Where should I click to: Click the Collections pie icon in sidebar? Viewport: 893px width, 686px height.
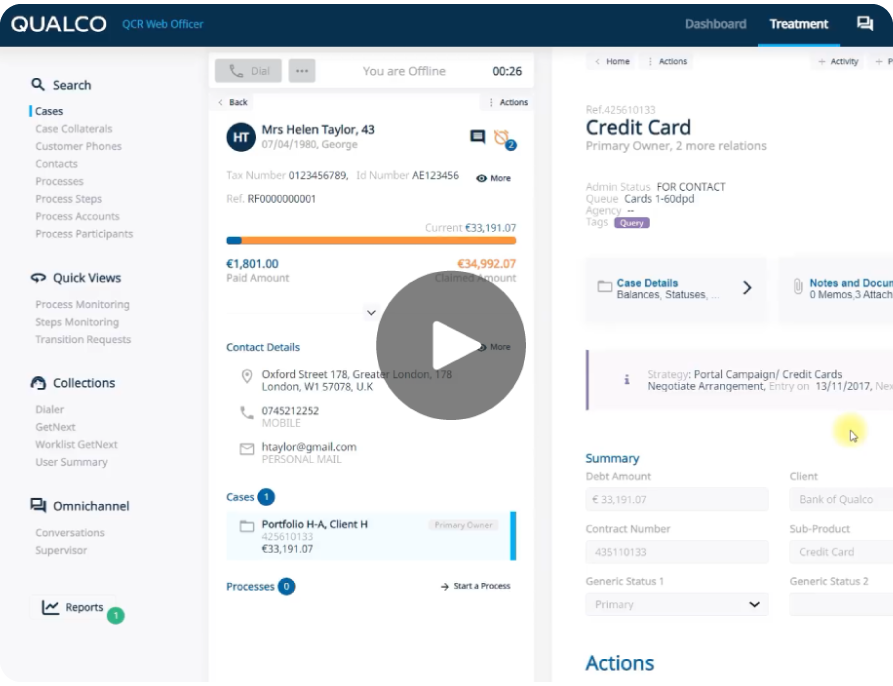point(40,383)
